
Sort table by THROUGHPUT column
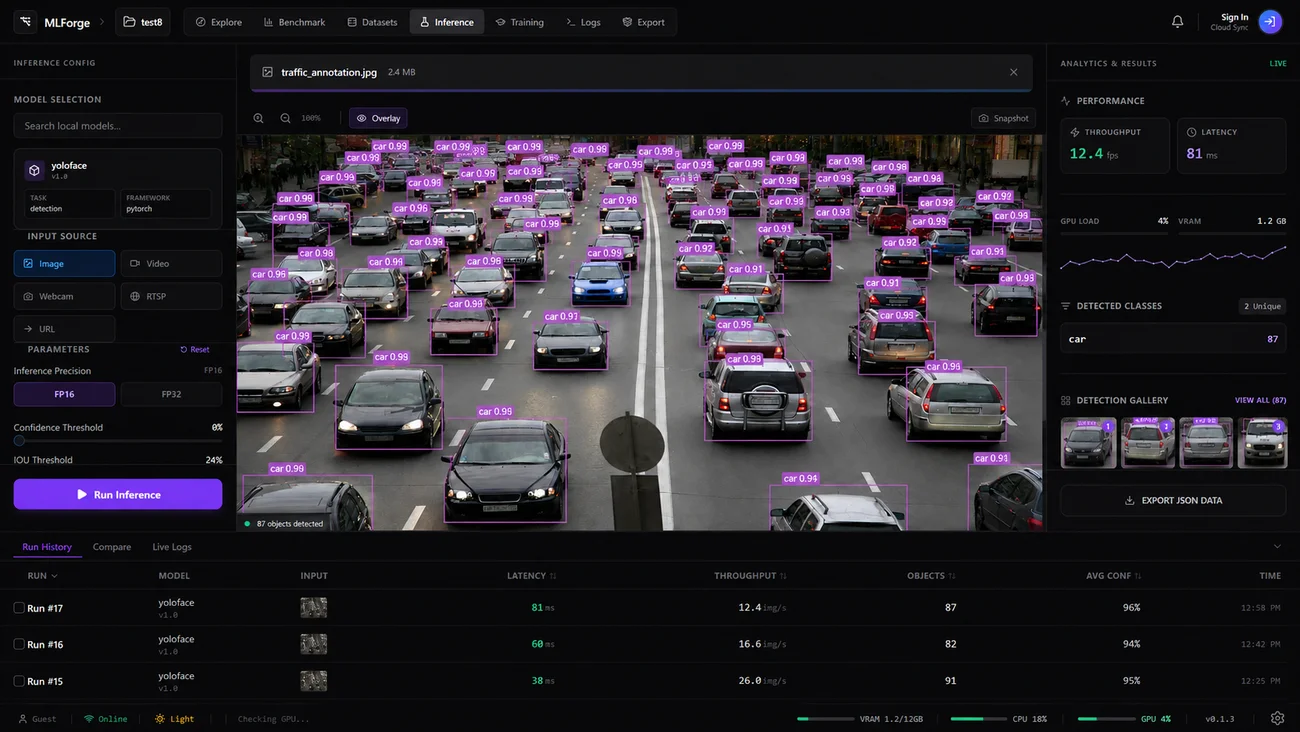point(750,576)
